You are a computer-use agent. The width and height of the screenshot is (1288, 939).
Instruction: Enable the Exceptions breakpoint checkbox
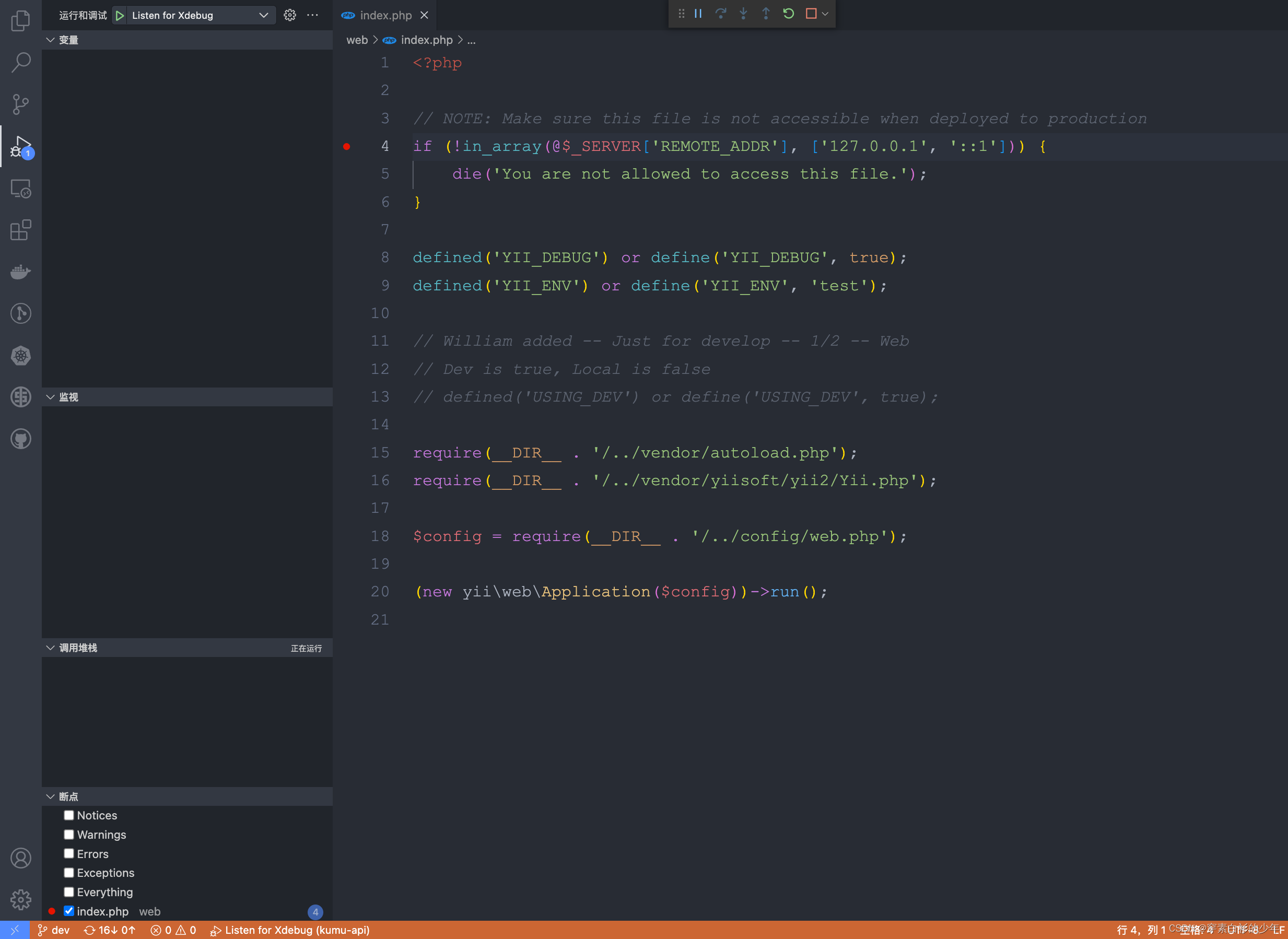click(69, 873)
